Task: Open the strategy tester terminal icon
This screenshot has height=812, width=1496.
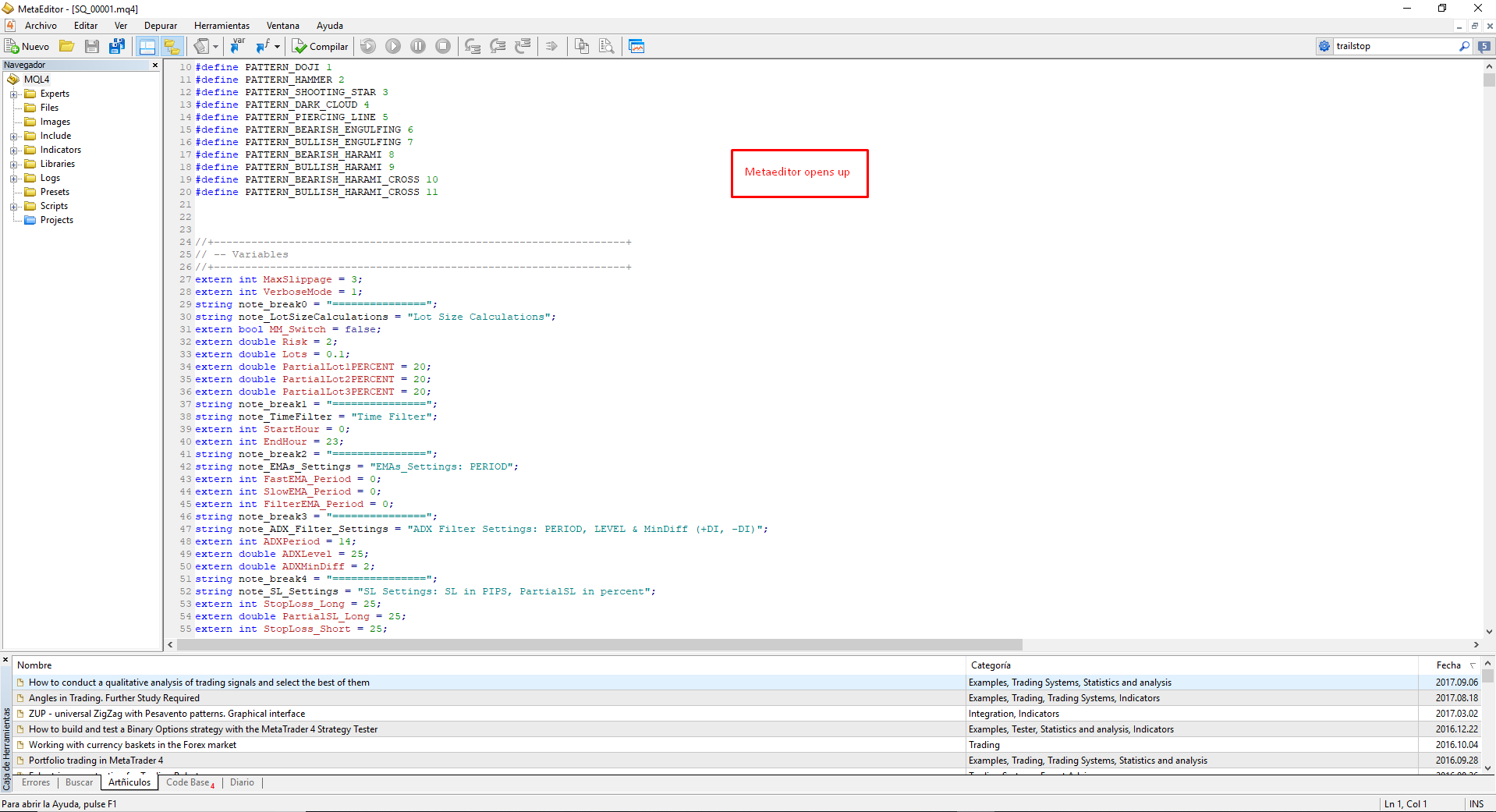Action: click(x=636, y=46)
